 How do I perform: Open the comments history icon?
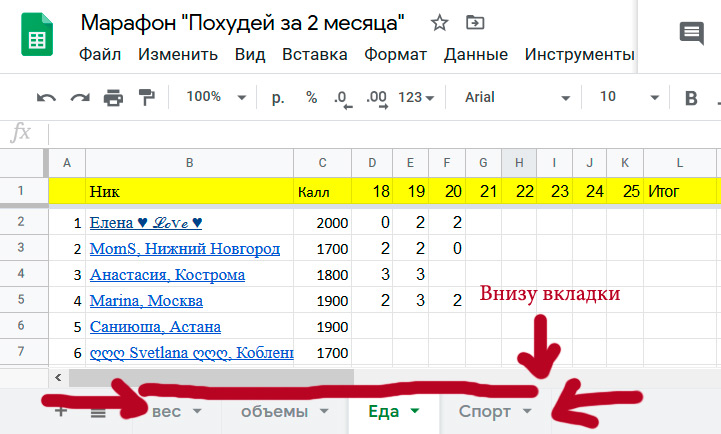(691, 34)
